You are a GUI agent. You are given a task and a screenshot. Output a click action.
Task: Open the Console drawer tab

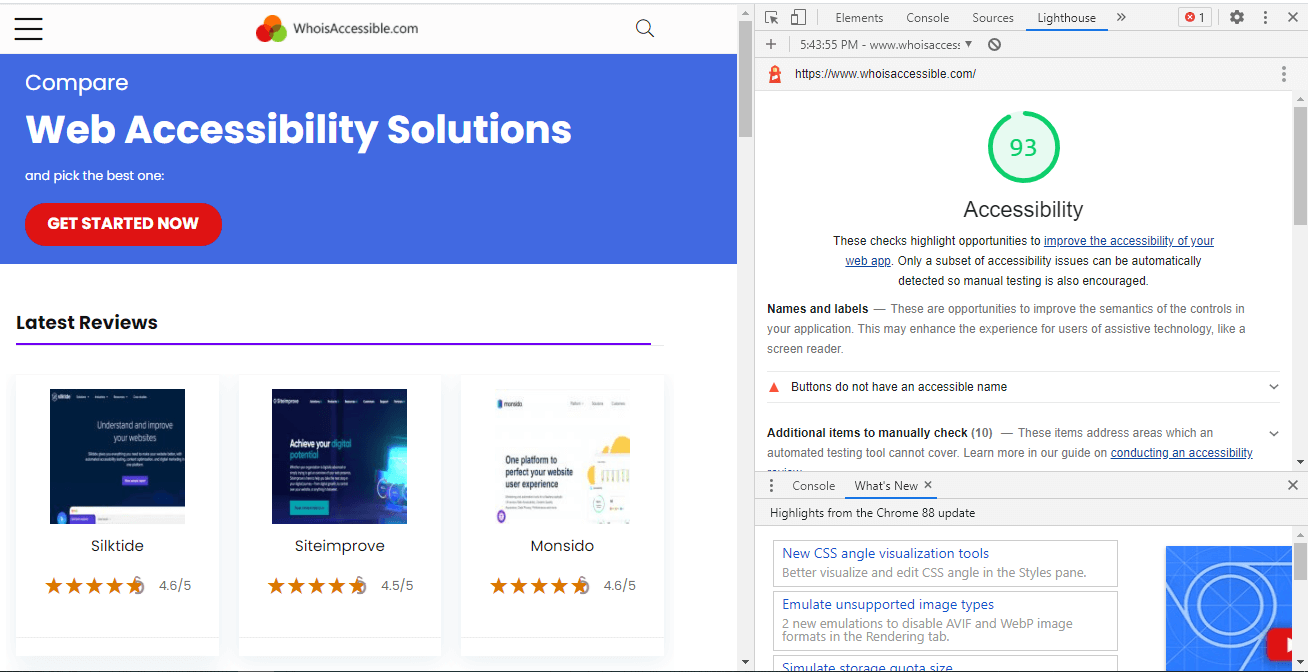tap(813, 485)
